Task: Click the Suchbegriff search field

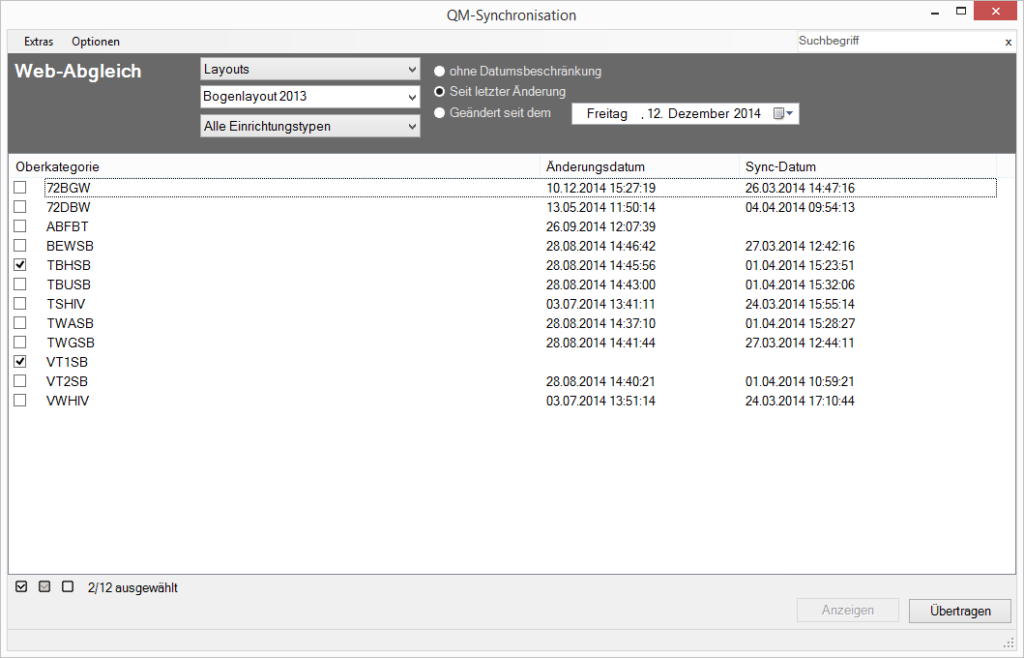Action: (897, 42)
